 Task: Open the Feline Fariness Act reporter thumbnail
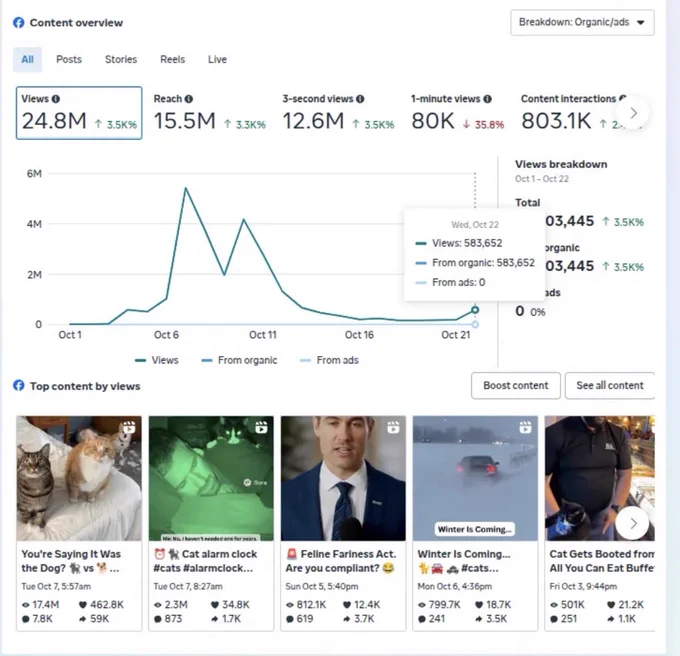343,478
